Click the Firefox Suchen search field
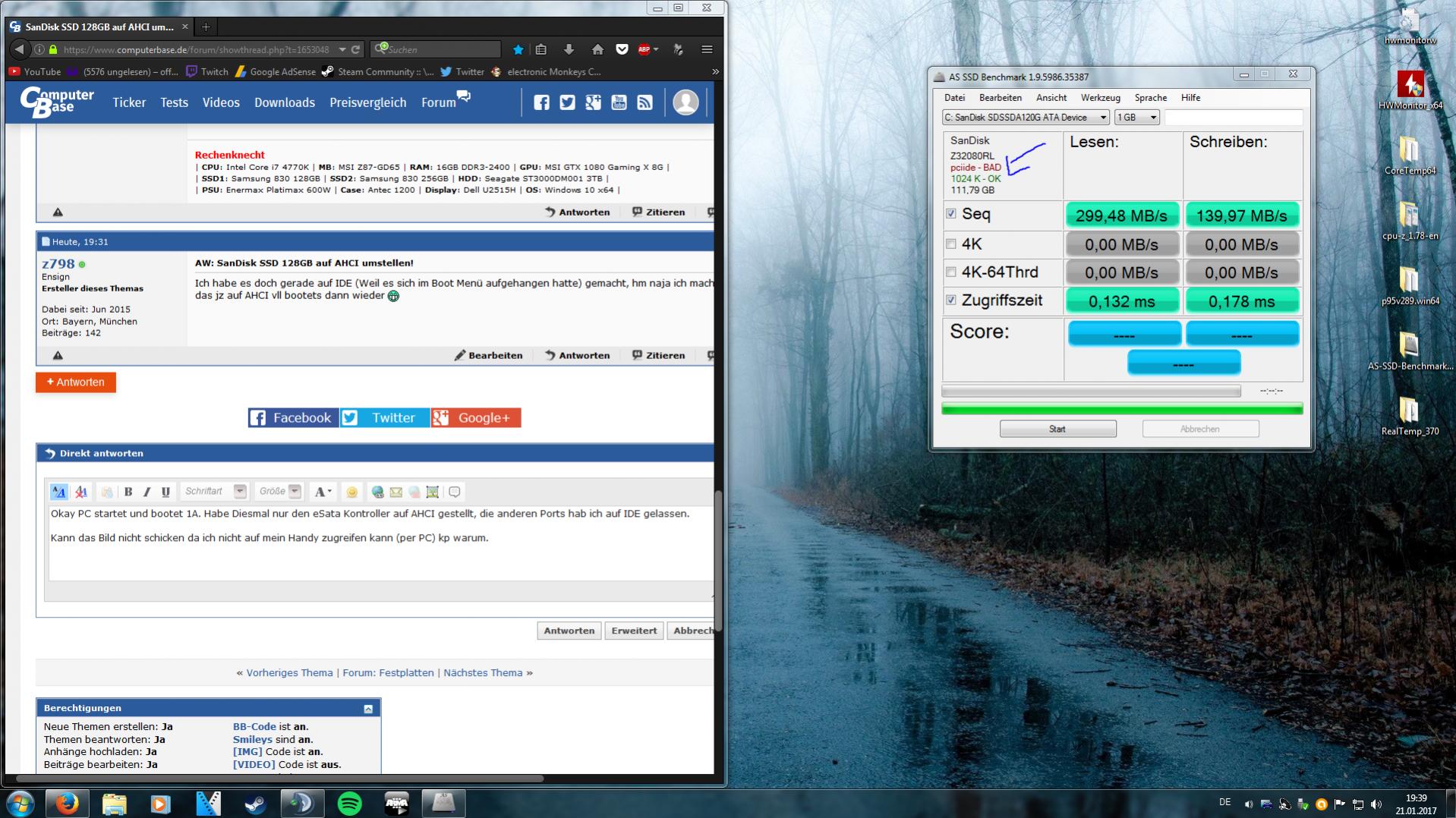Viewport: 1456px width, 818px height. click(436, 49)
